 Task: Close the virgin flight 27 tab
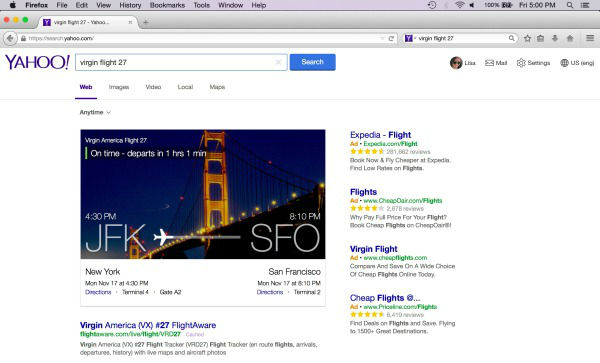click(130, 22)
